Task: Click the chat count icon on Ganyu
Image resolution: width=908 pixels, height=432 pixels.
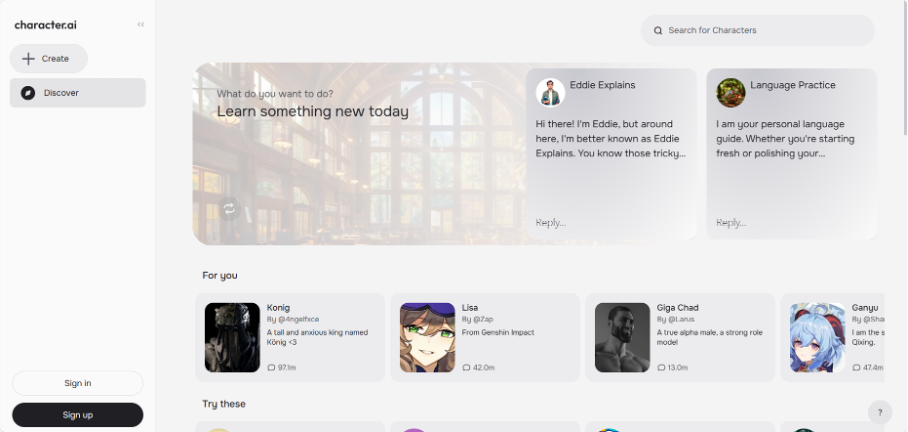Action: 856,368
